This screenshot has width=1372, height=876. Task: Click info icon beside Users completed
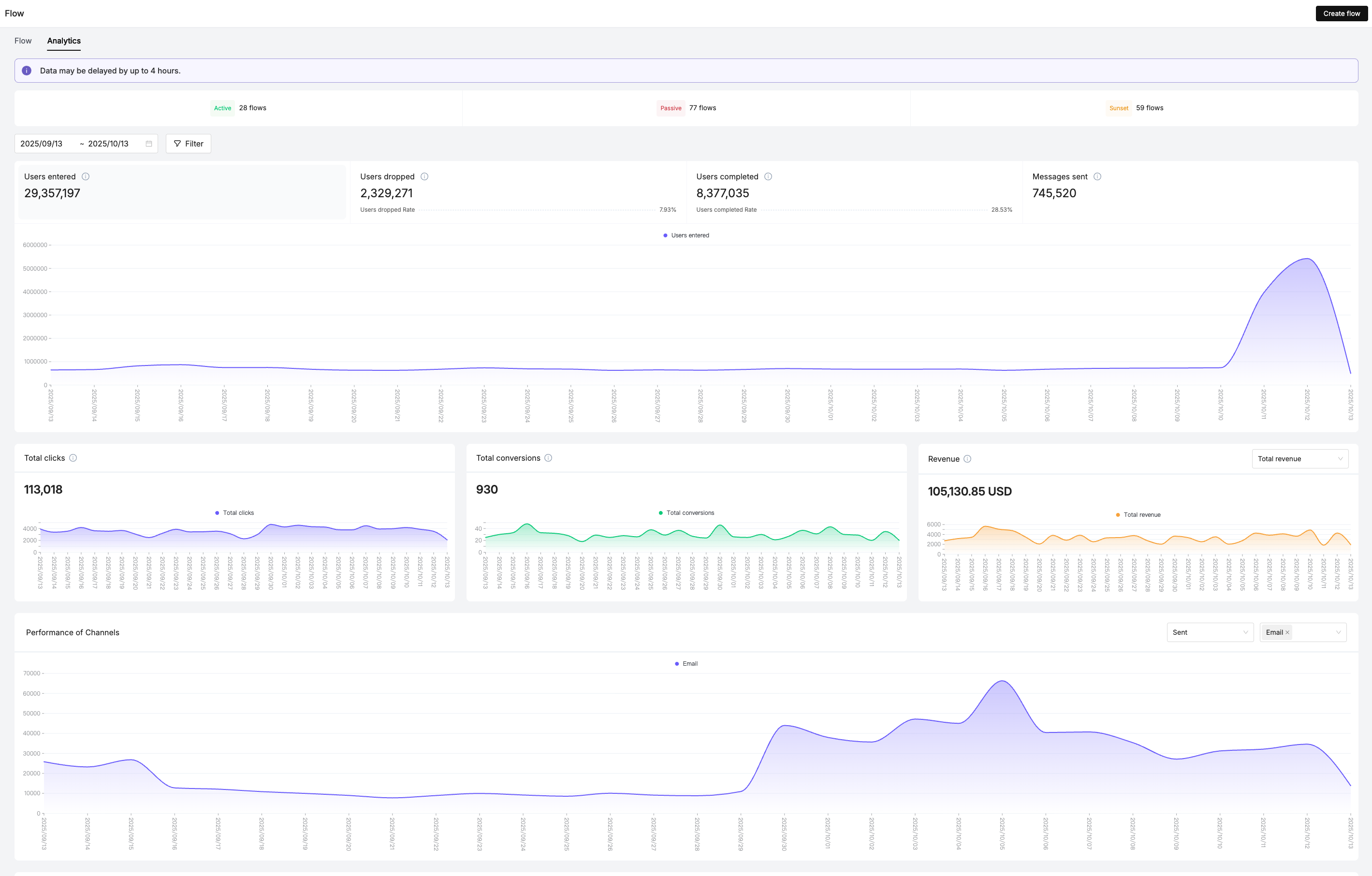[x=768, y=176]
